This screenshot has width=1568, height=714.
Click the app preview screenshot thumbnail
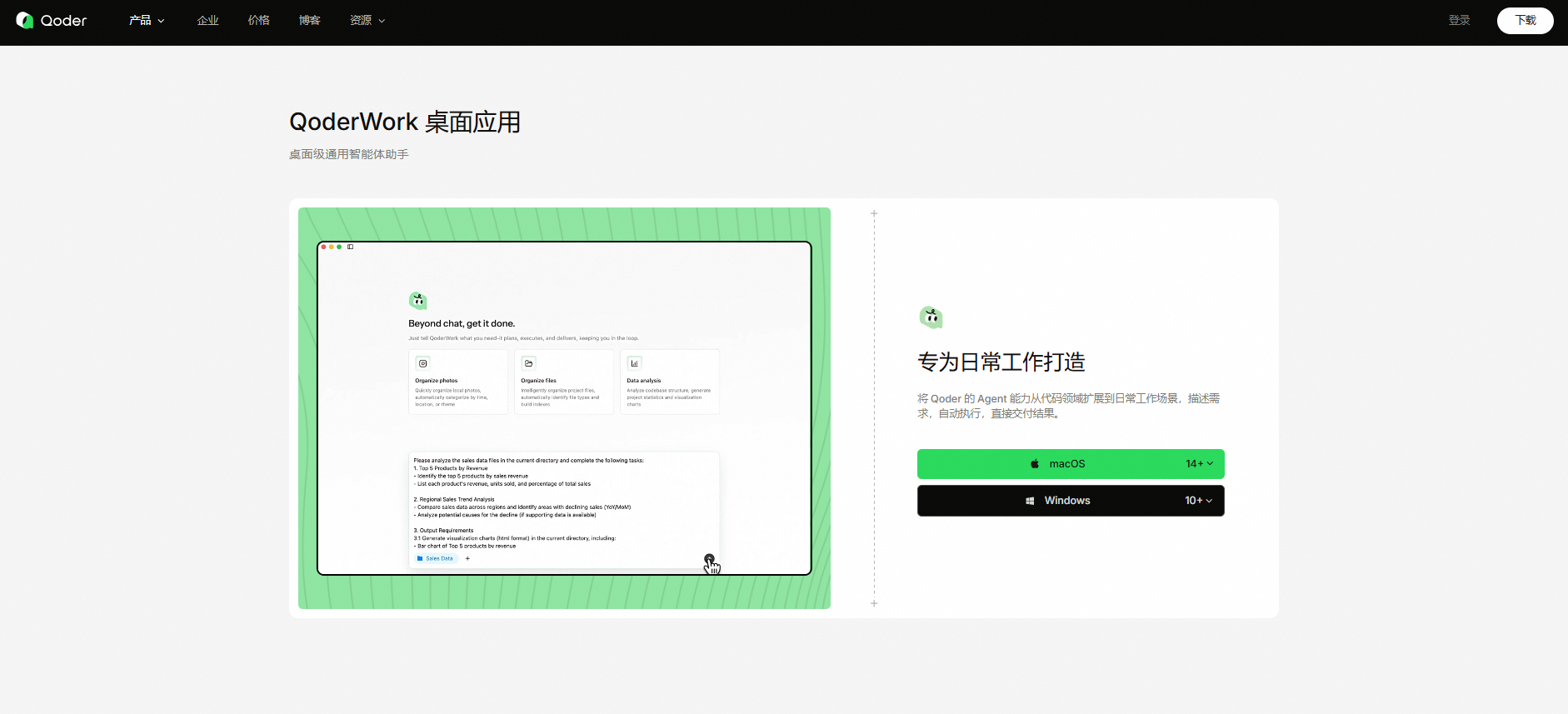[x=564, y=408]
